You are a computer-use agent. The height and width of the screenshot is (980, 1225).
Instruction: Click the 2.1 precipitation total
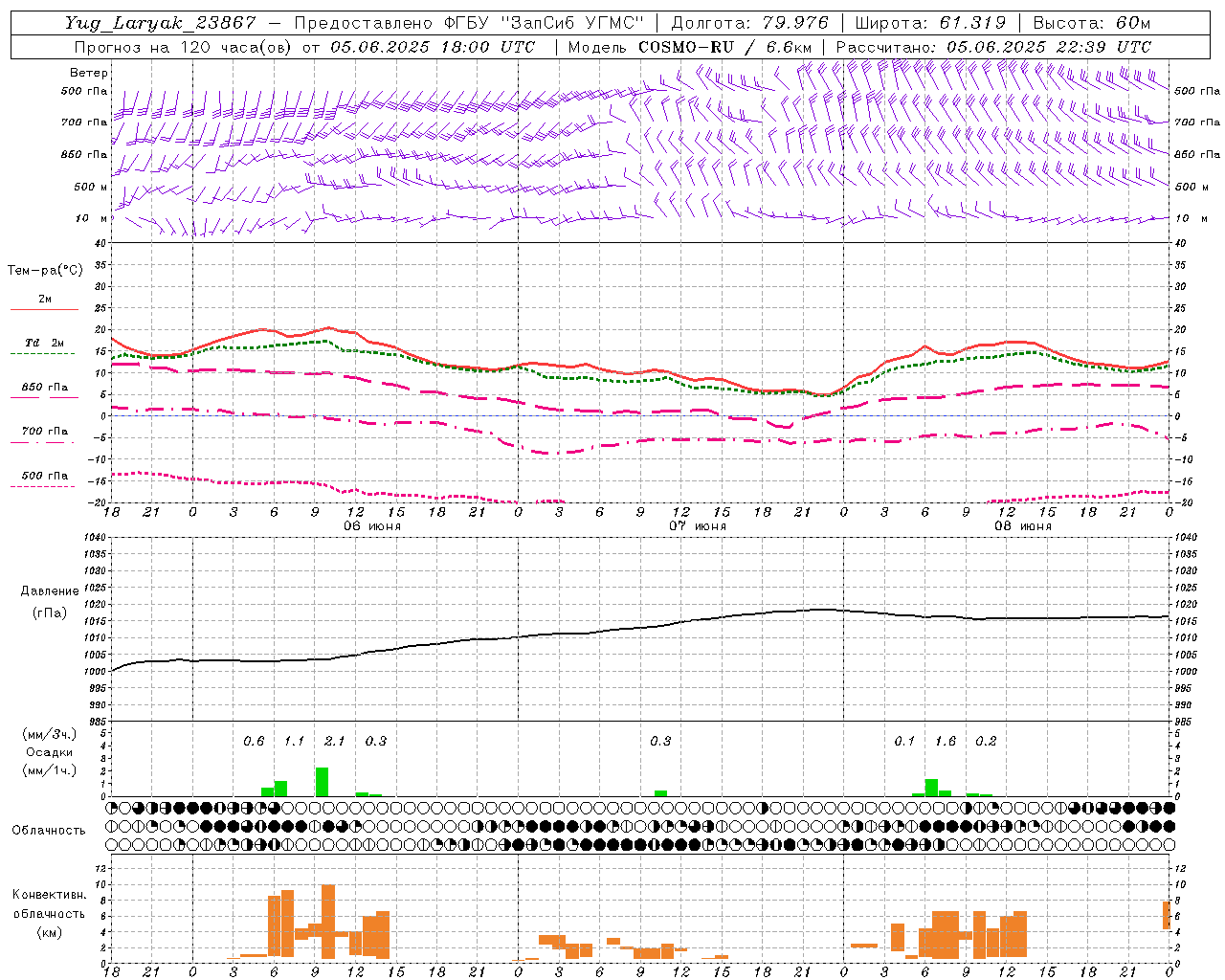(334, 742)
